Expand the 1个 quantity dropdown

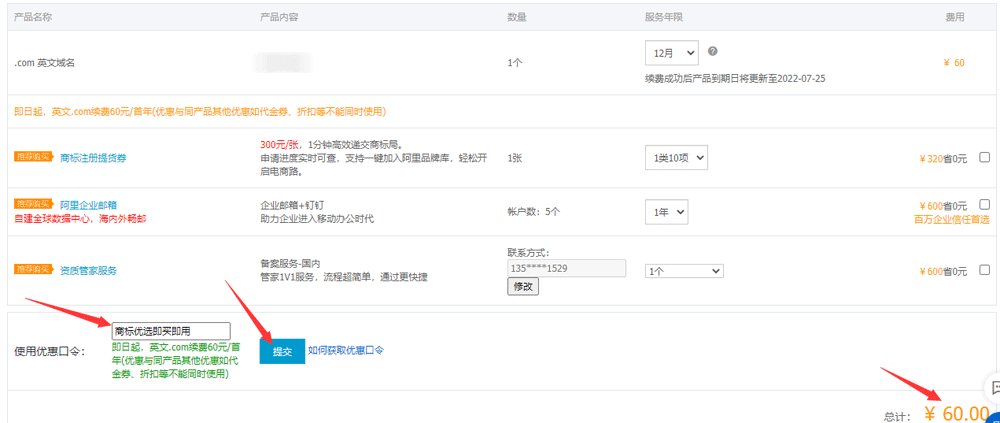[x=684, y=270]
